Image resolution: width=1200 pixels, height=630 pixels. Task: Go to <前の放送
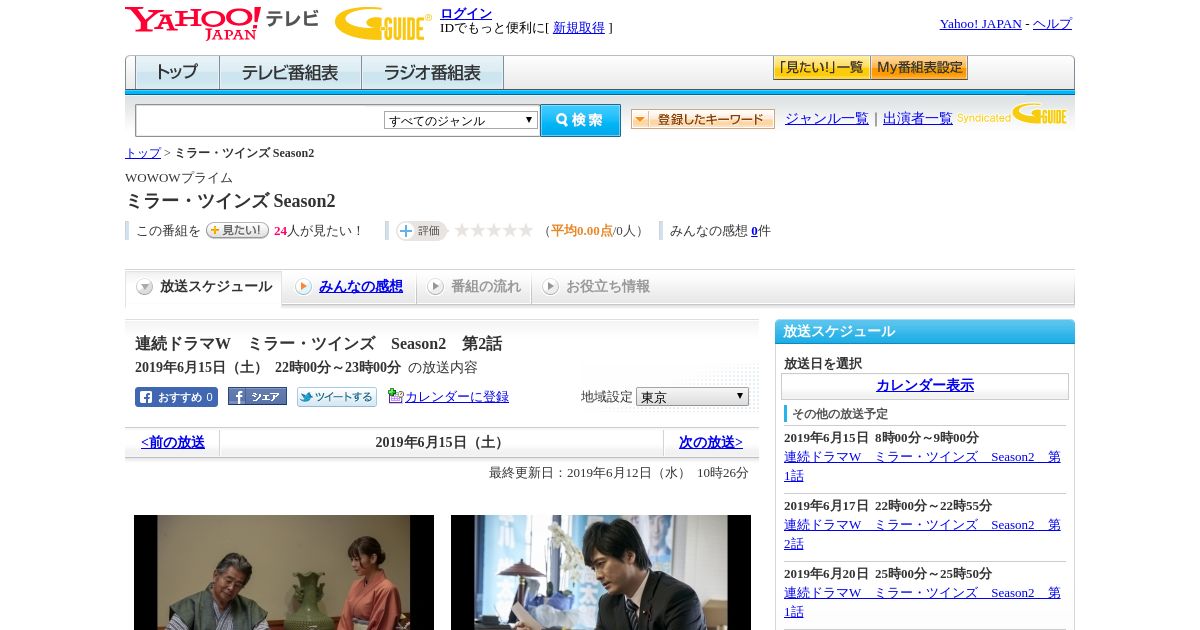point(173,442)
